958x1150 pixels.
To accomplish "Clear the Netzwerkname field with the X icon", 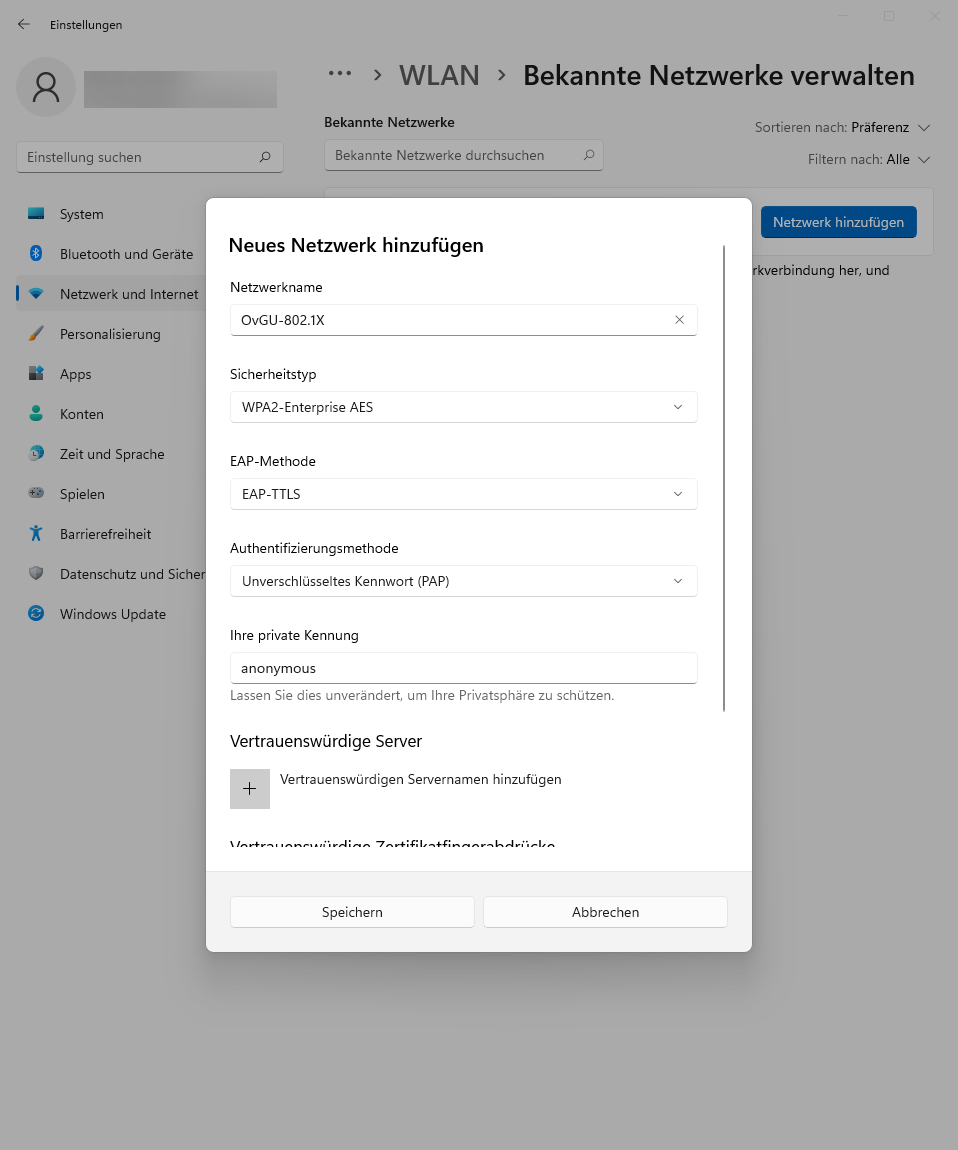I will (679, 320).
